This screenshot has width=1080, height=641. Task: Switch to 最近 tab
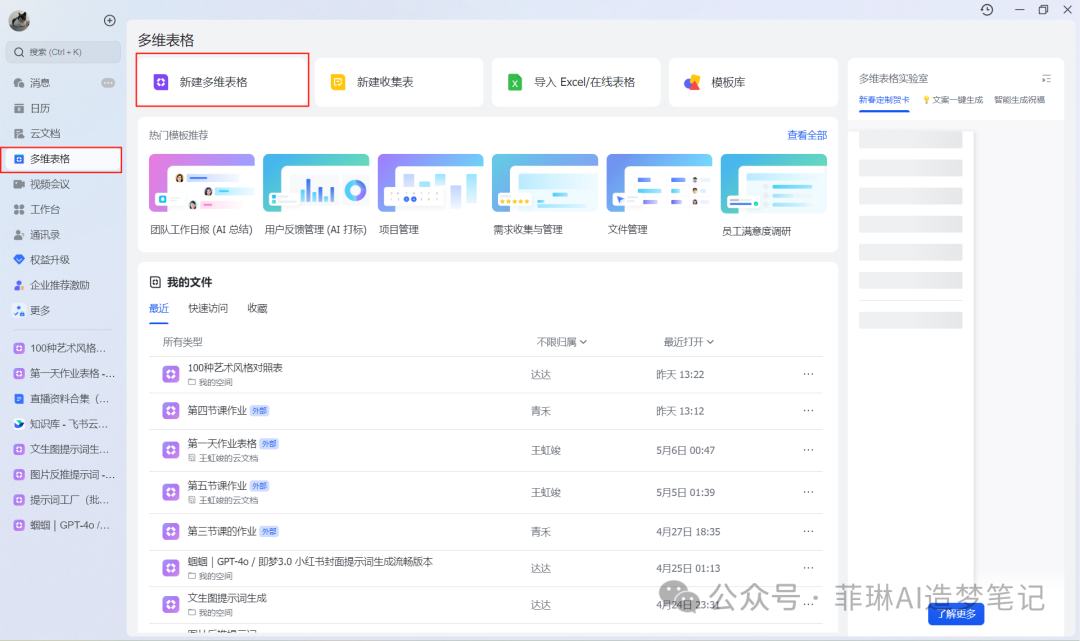pyautogui.click(x=159, y=308)
